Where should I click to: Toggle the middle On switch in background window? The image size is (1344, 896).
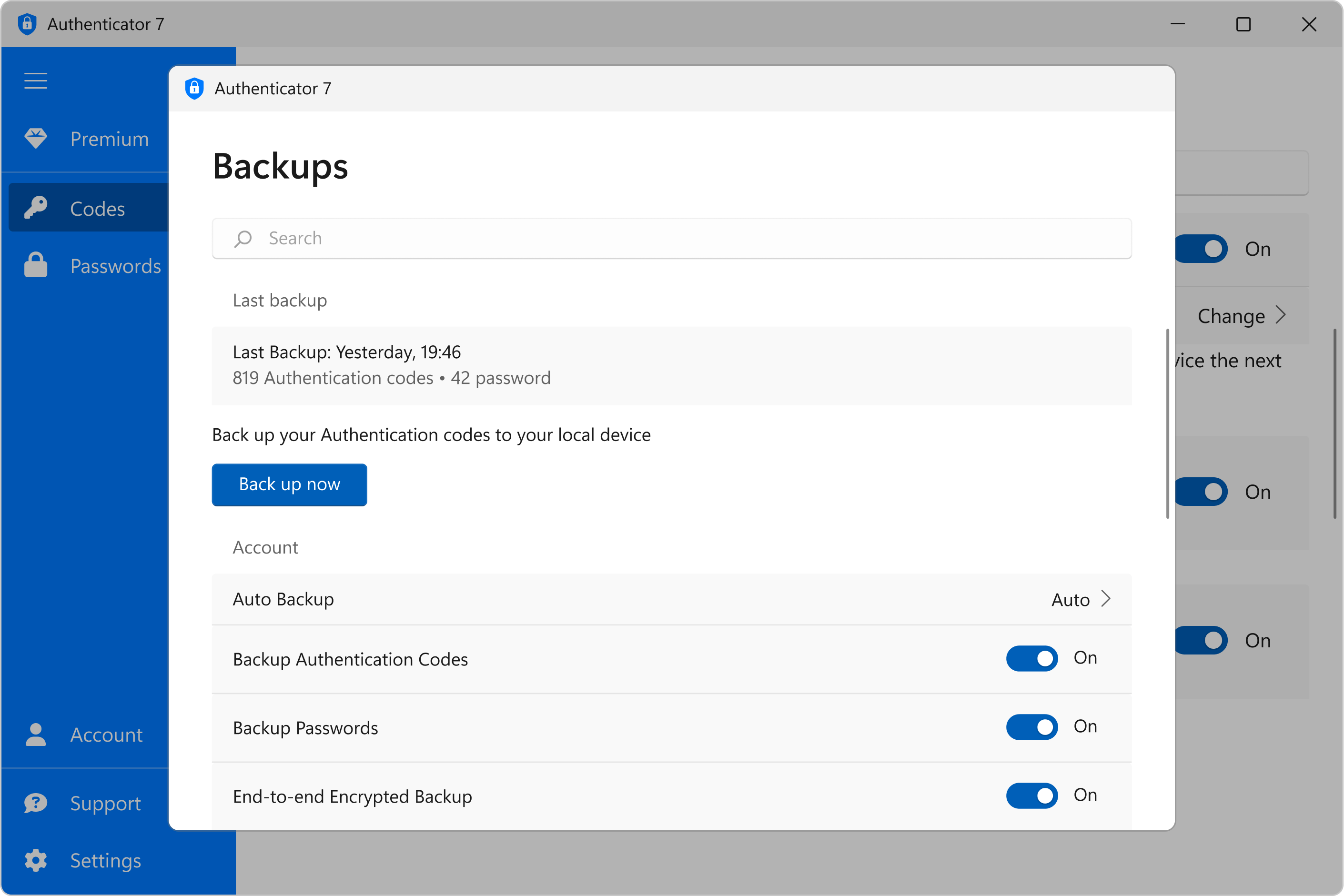coord(1201,492)
